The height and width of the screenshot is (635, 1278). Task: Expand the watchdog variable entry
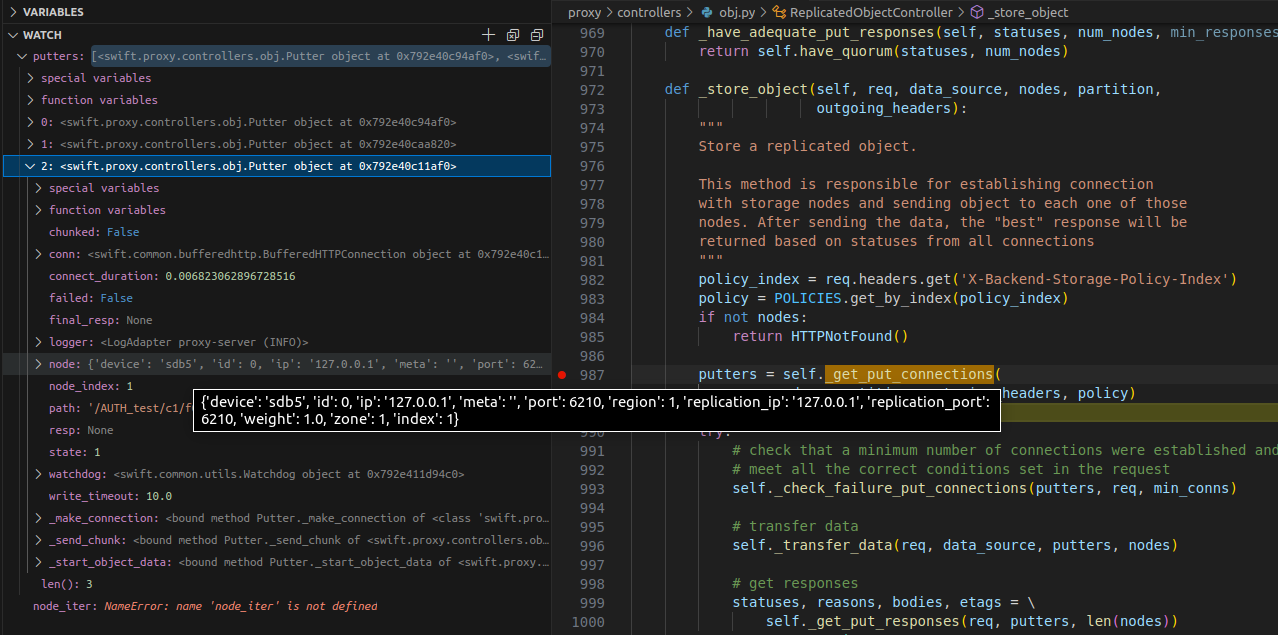[38, 474]
